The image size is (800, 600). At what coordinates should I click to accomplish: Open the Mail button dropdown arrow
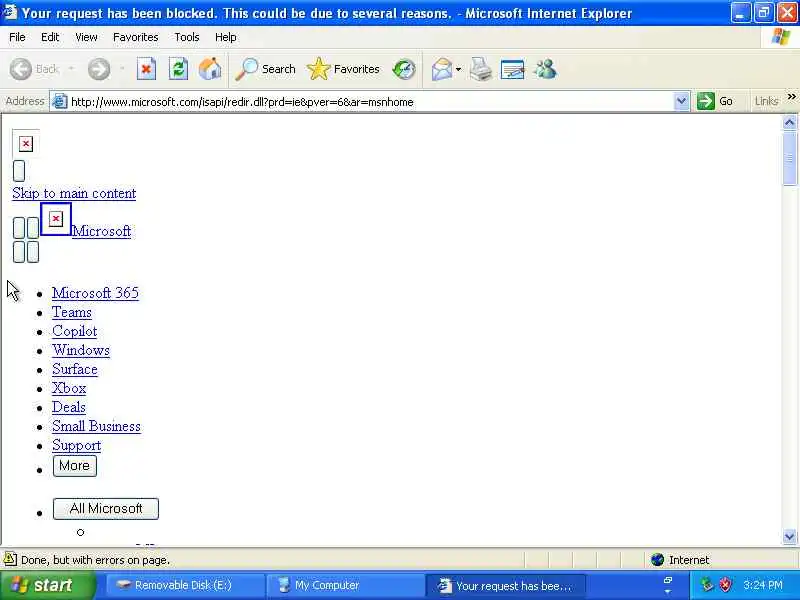coord(459,69)
